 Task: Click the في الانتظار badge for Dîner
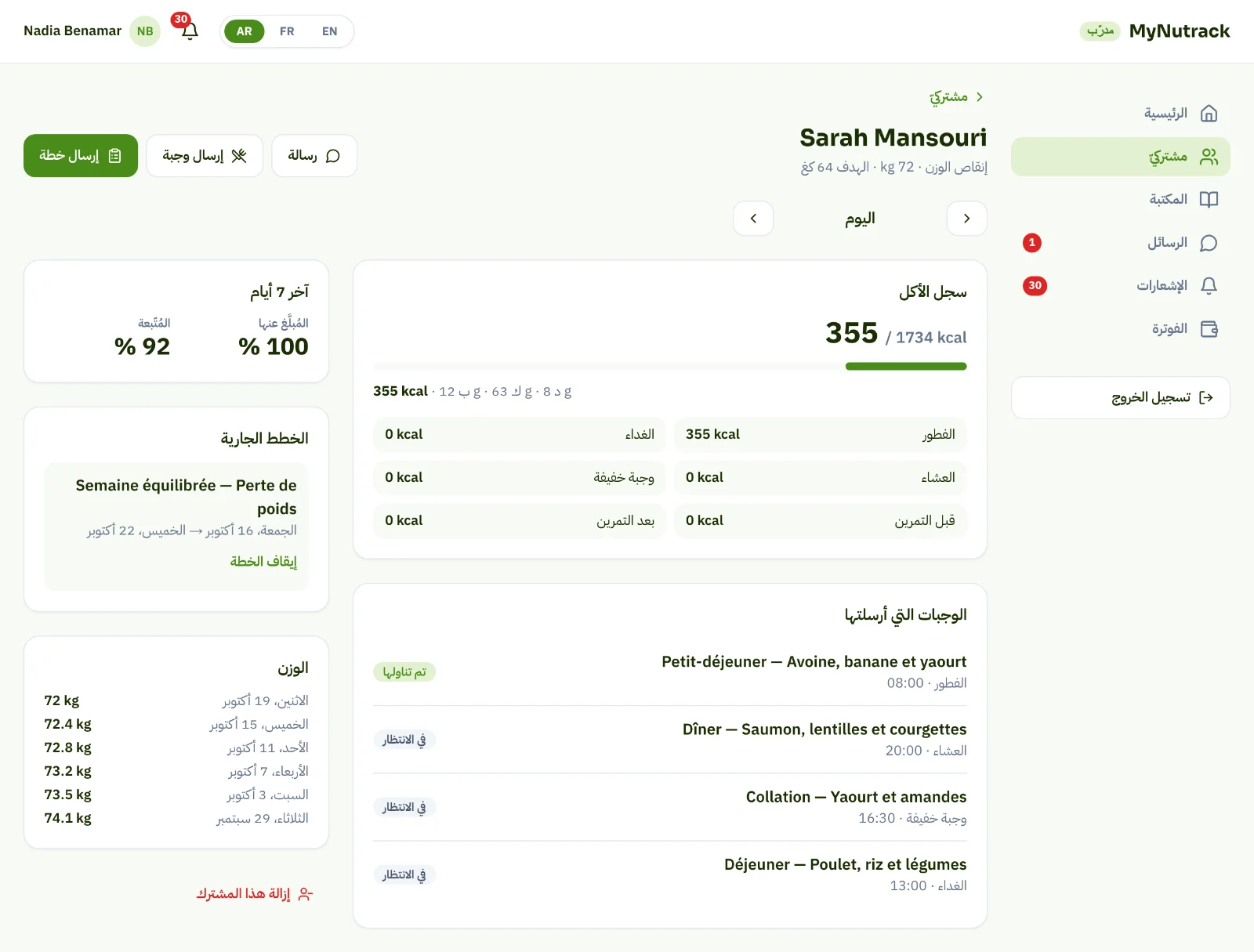coord(404,740)
